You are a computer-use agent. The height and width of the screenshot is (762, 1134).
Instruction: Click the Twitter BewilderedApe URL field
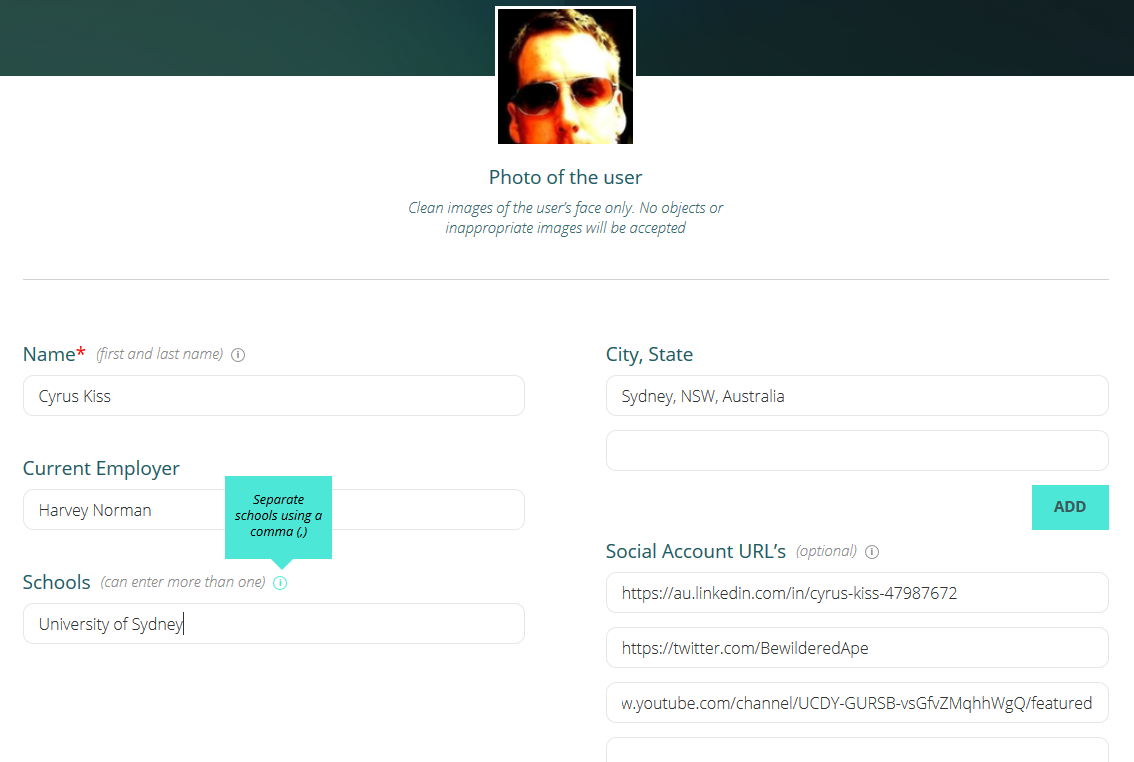(857, 648)
